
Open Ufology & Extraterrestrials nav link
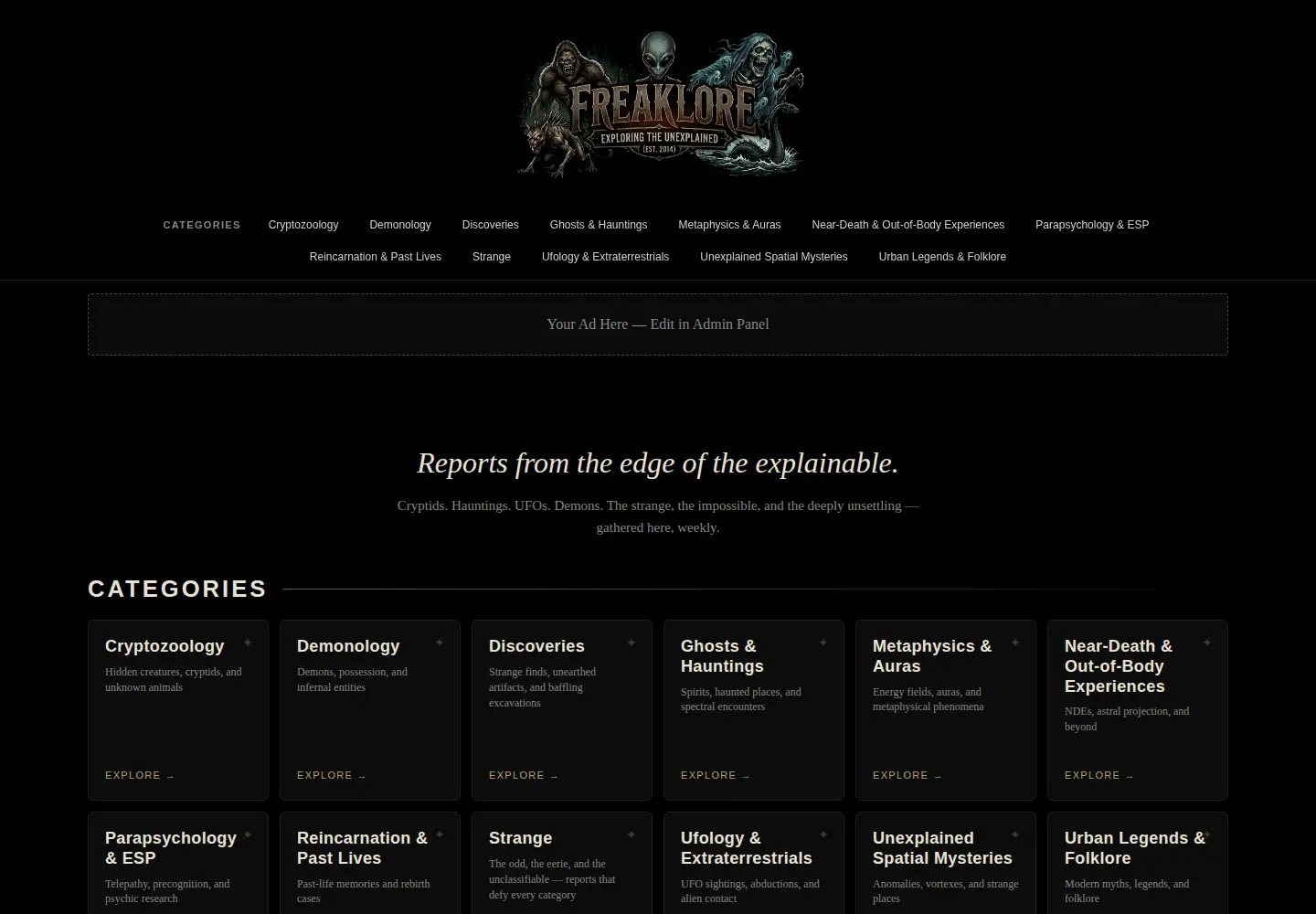click(x=605, y=257)
